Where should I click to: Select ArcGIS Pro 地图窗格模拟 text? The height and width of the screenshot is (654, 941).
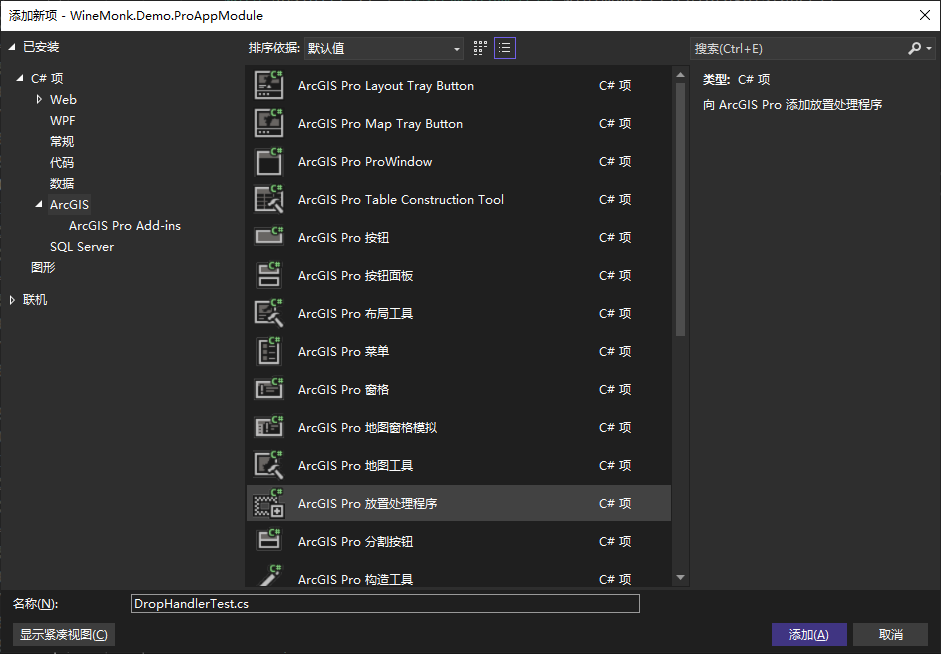tap(367, 427)
